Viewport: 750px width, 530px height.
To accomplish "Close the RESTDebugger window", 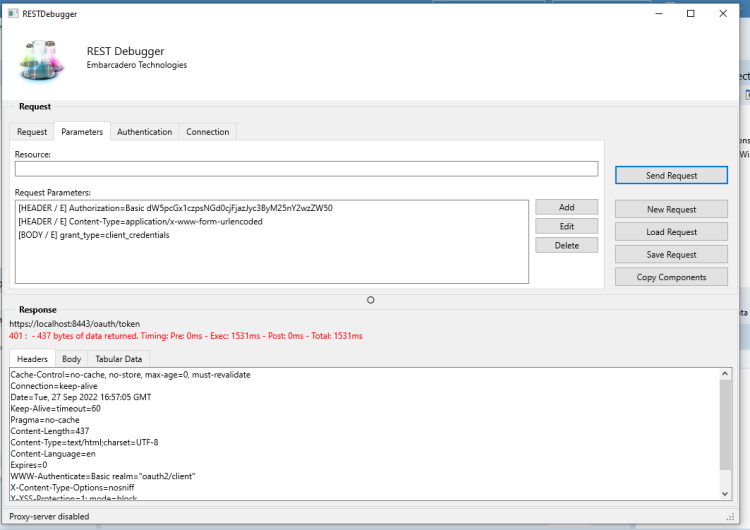I will tap(723, 13).
